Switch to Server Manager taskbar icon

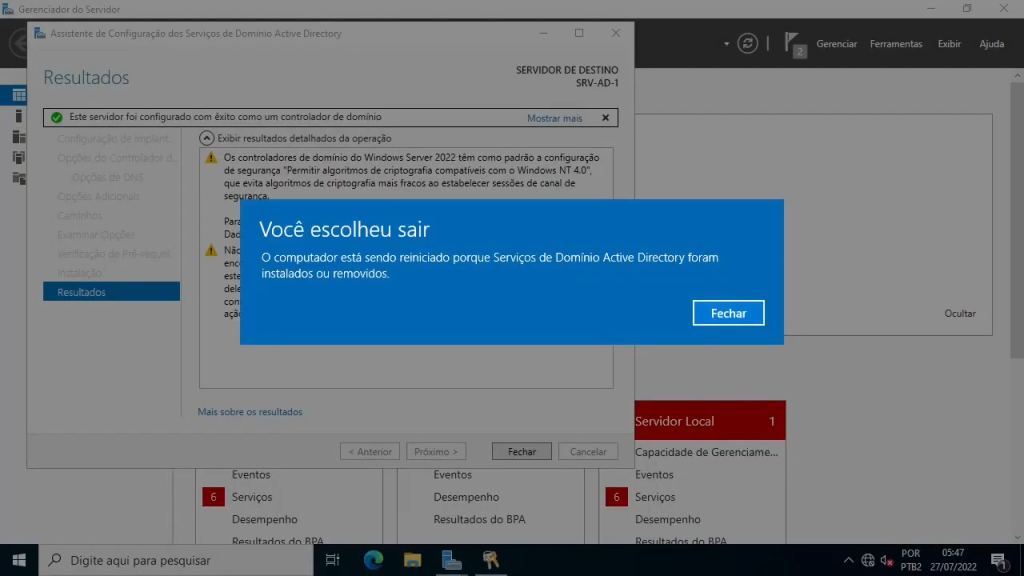pyautogui.click(x=451, y=560)
